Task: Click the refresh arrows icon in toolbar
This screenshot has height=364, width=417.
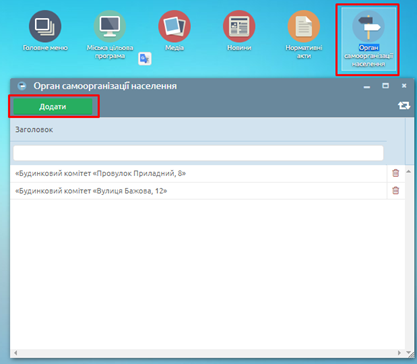Action: click(x=404, y=106)
